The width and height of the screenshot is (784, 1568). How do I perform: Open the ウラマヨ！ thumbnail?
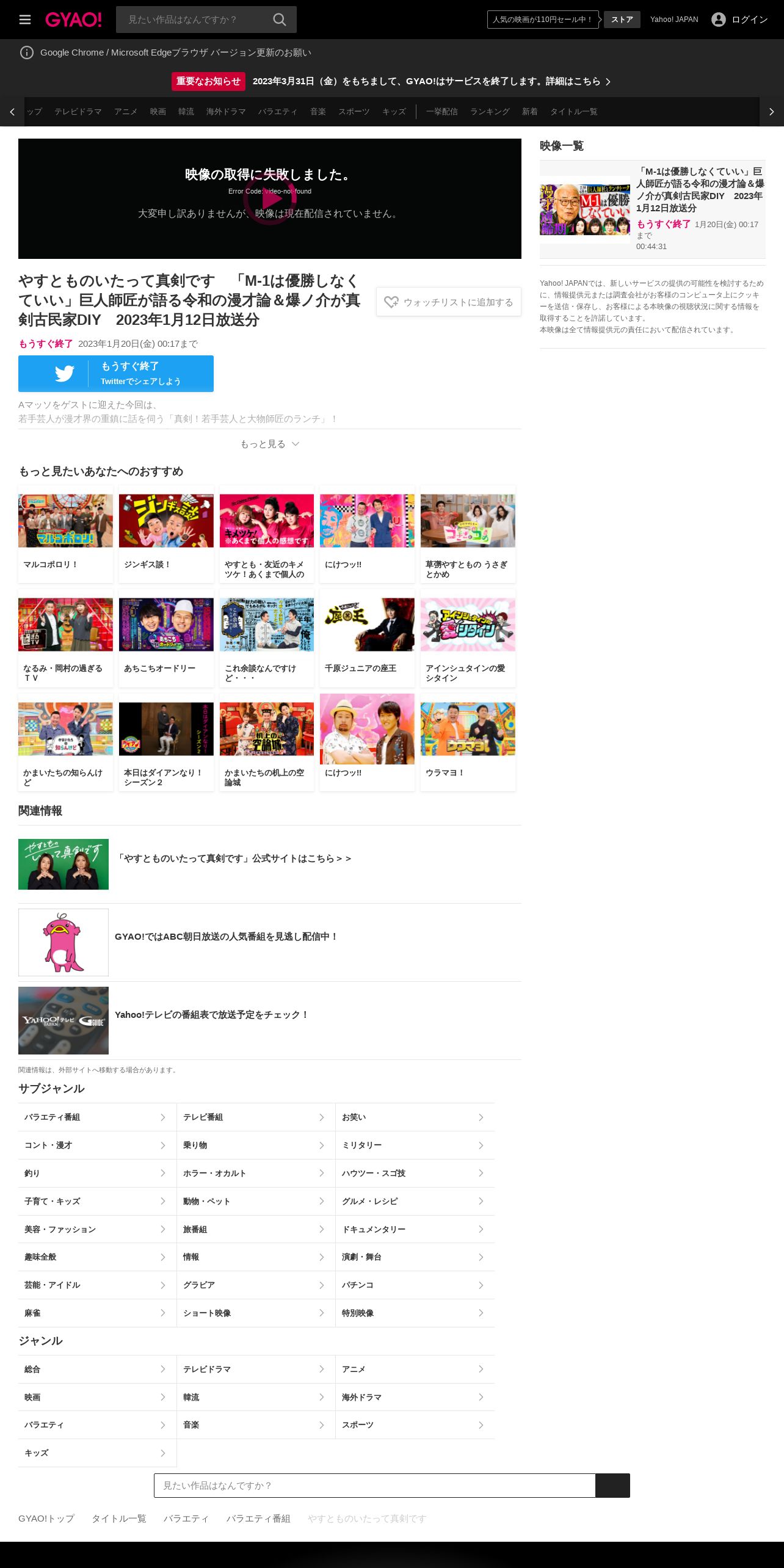click(x=468, y=729)
